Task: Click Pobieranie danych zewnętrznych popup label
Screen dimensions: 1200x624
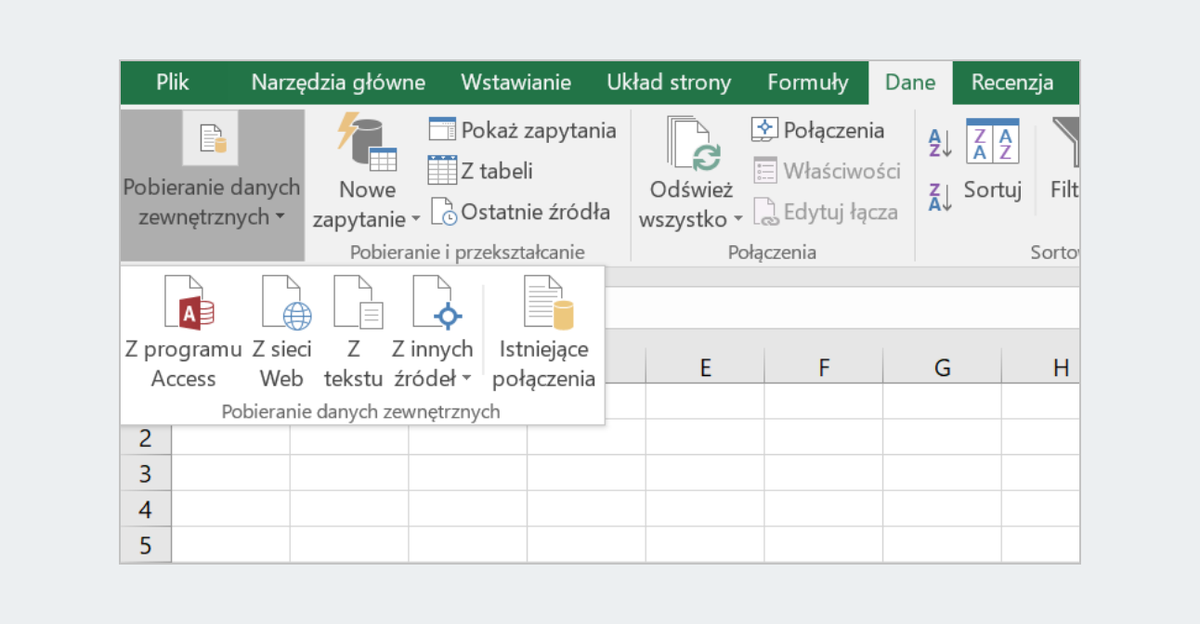Action: [x=361, y=411]
